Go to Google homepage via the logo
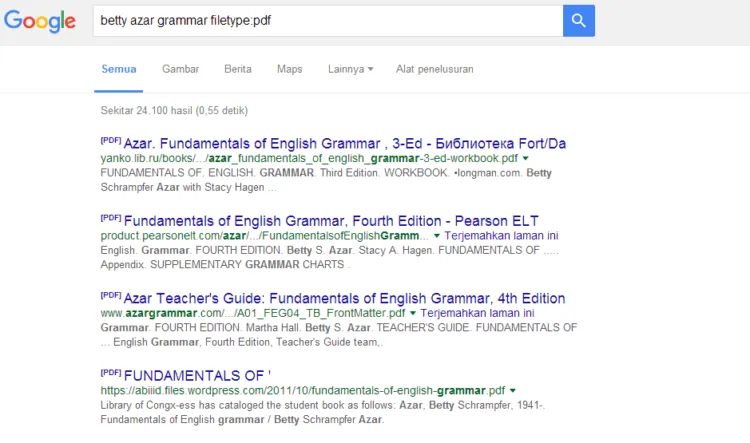The image size is (750, 443). pos(40,21)
